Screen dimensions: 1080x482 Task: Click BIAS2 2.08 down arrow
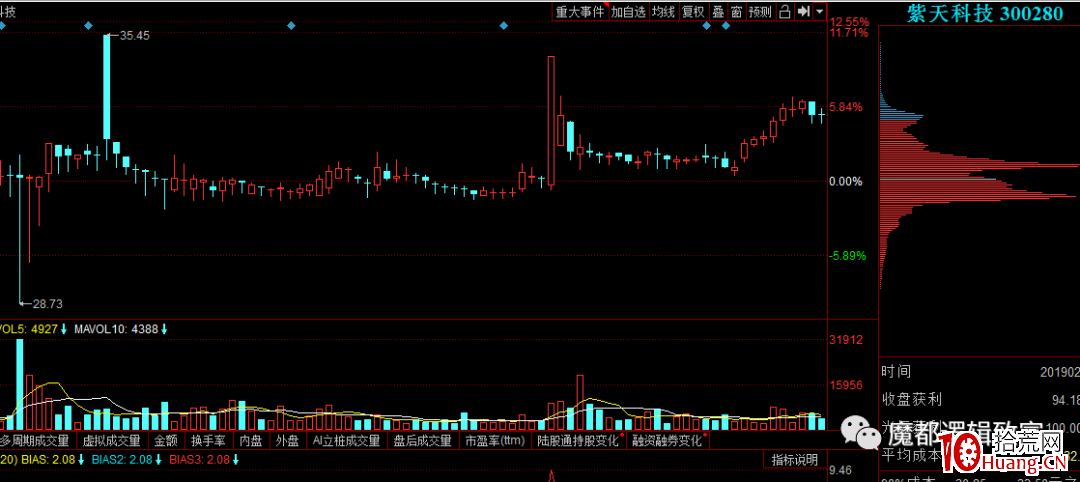click(158, 459)
